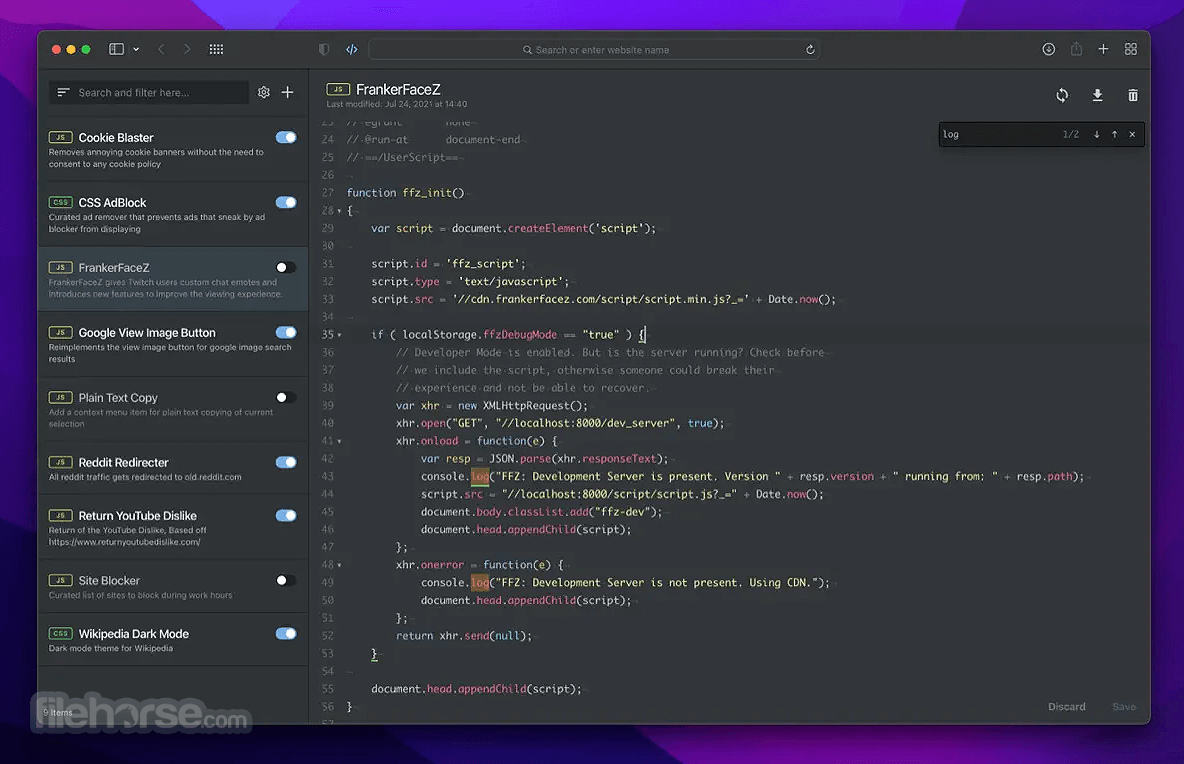Disable the Cookie Blaster toggle
This screenshot has width=1184, height=764.
coord(286,137)
